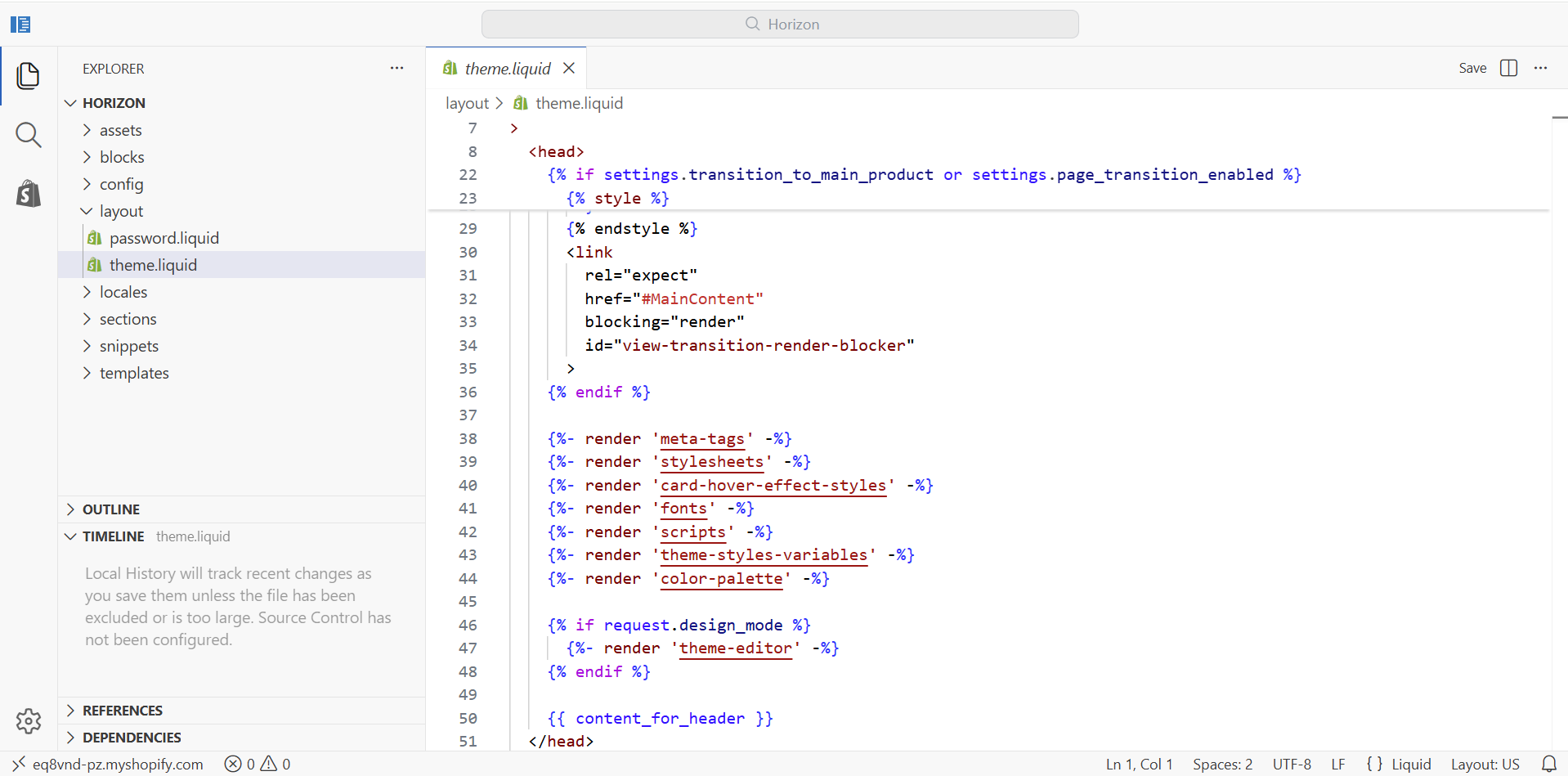1568x776 pixels.
Task: Click the search magnifier in command bar
Action: (753, 24)
